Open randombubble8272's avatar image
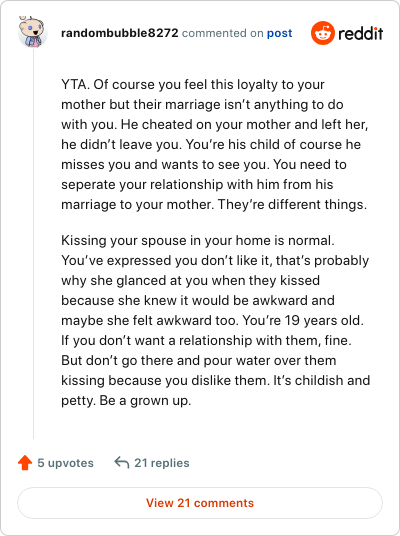The height and width of the screenshot is (536, 400). (32, 32)
